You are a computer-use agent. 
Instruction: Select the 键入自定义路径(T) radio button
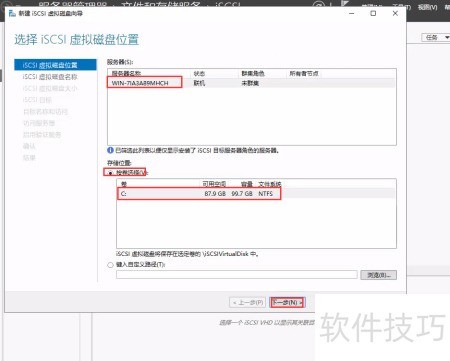(x=110, y=265)
